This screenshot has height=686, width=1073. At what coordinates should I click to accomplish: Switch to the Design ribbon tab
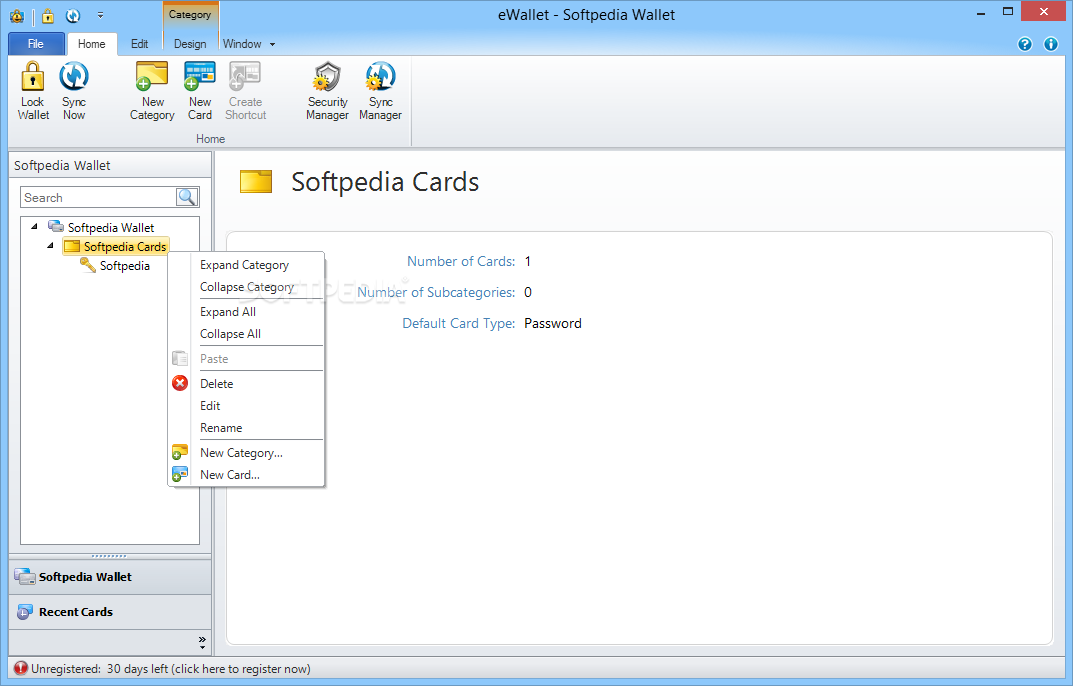pos(190,44)
